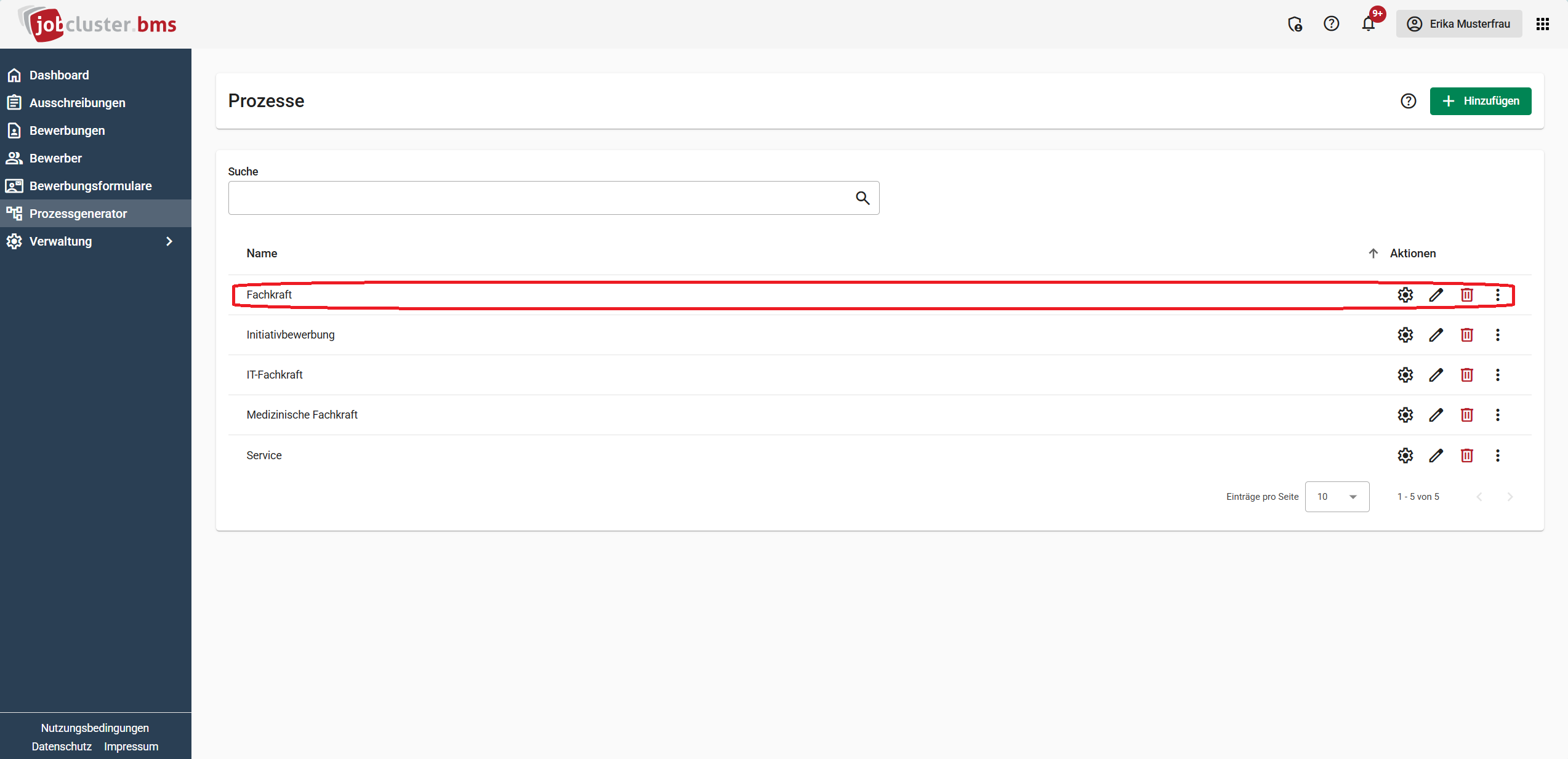Delete the IT-Fachkraft process
The image size is (1568, 759).
coord(1466,375)
